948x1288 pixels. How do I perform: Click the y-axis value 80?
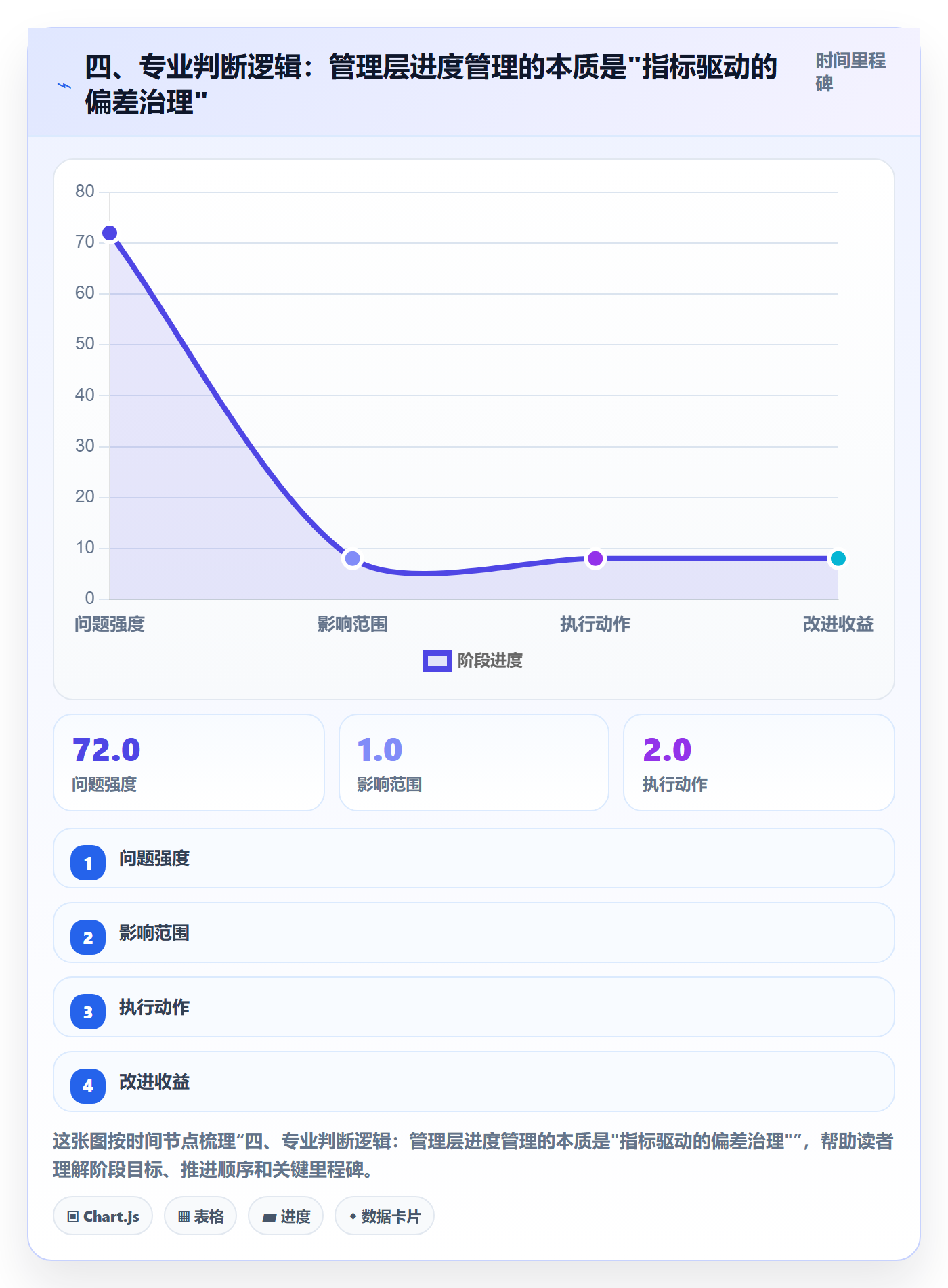pyautogui.click(x=85, y=192)
